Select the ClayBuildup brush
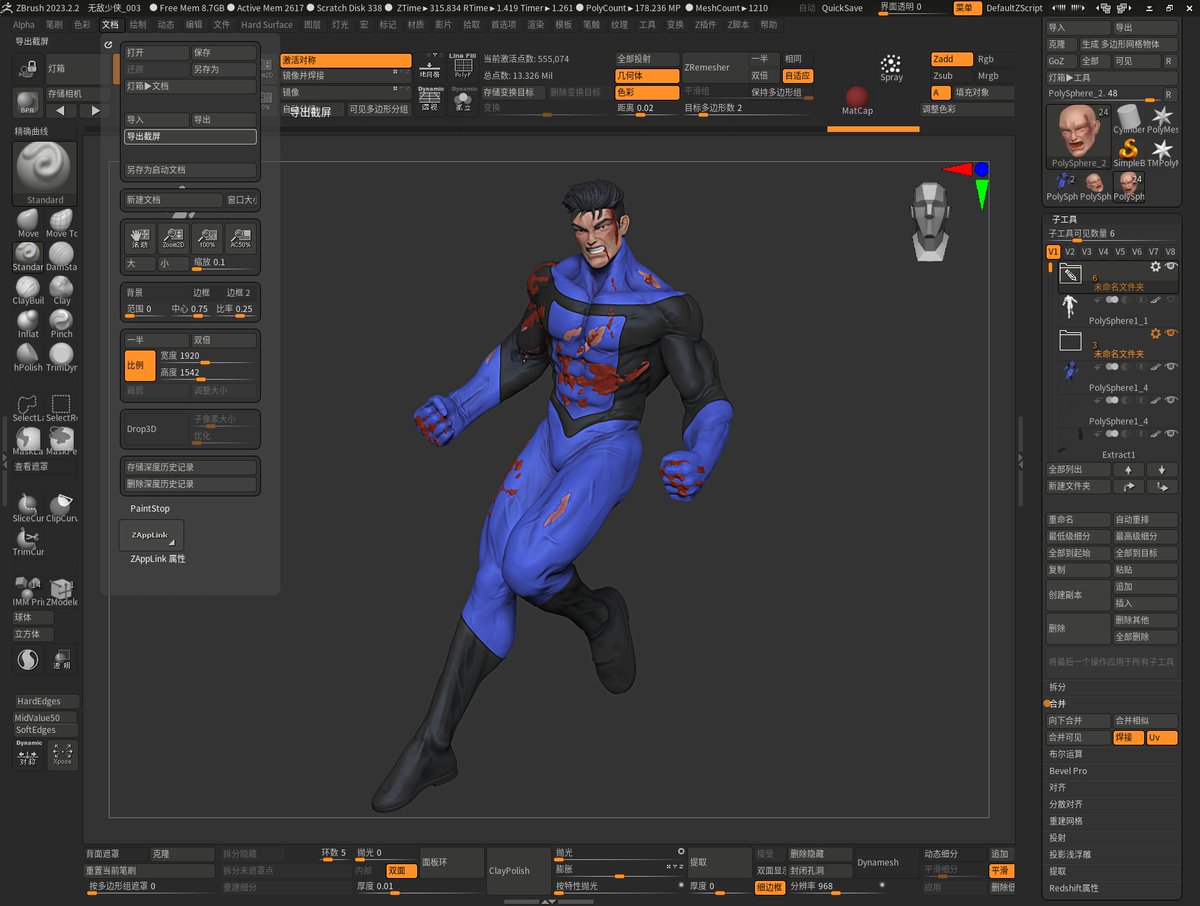The image size is (1200, 906). (28, 290)
